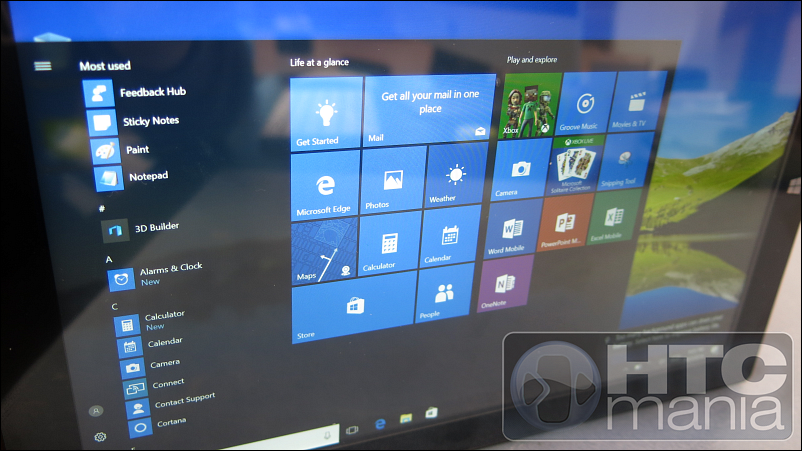The width and height of the screenshot is (802, 451).
Task: Open the Calendar tile
Action: coord(451,236)
